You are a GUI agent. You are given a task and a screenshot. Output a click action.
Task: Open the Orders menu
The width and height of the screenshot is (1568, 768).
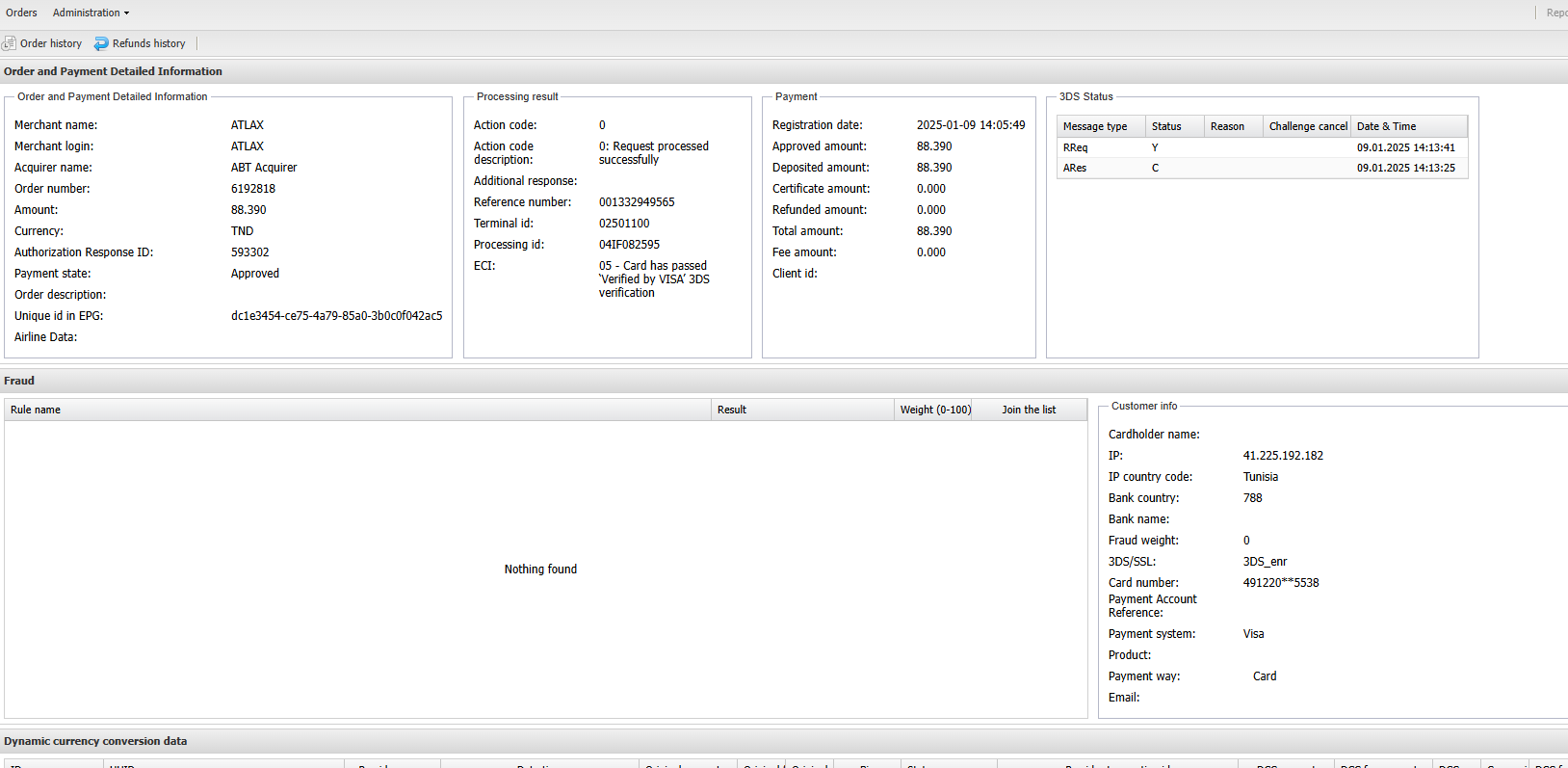click(21, 13)
